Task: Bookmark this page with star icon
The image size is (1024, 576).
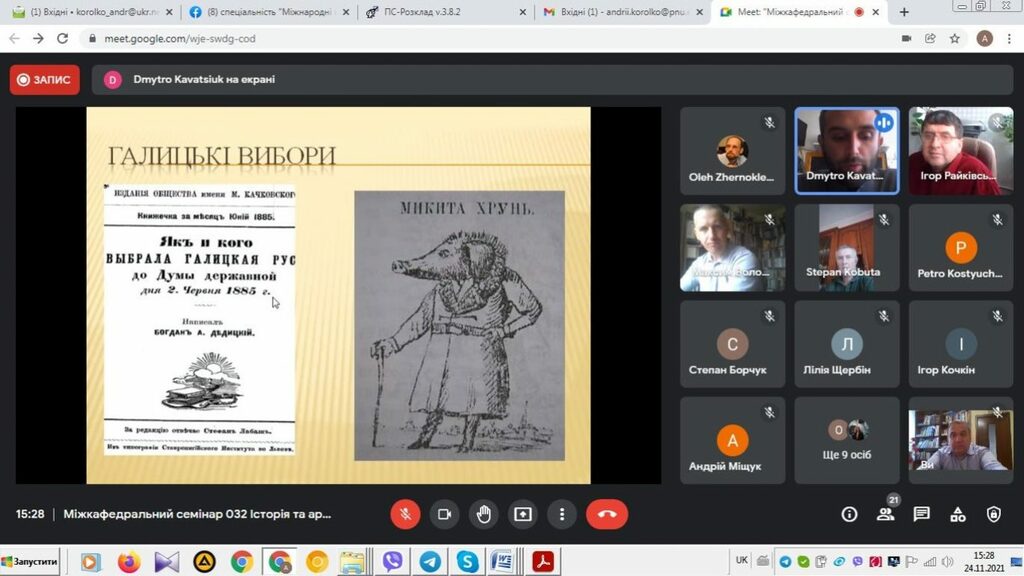Action: (x=955, y=38)
